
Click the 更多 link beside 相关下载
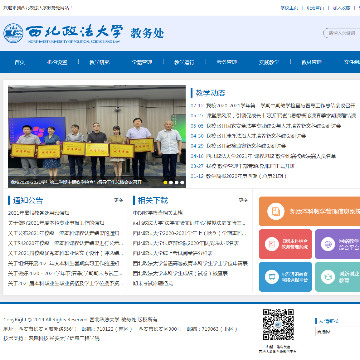(x=243, y=200)
